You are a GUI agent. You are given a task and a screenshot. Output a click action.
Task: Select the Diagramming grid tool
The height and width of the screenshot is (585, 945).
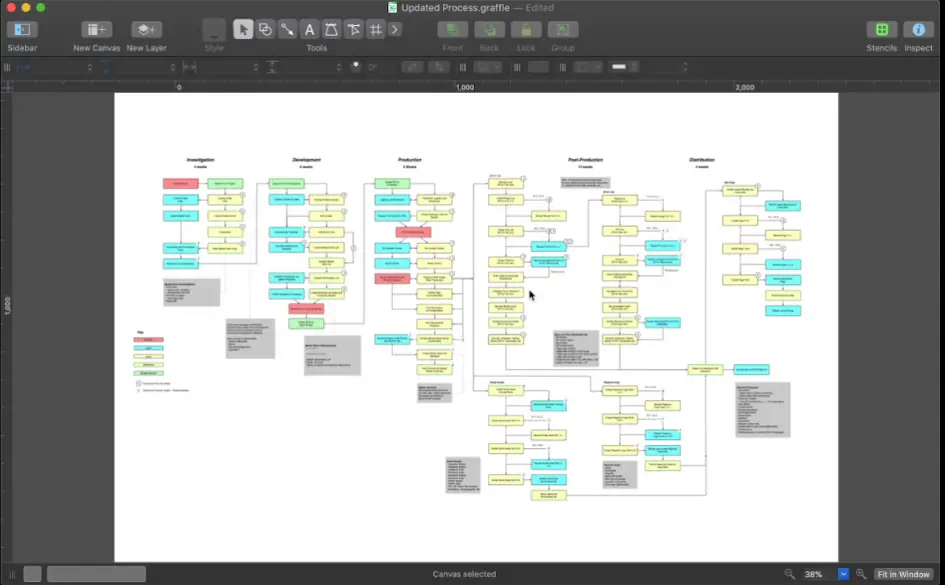click(375, 30)
